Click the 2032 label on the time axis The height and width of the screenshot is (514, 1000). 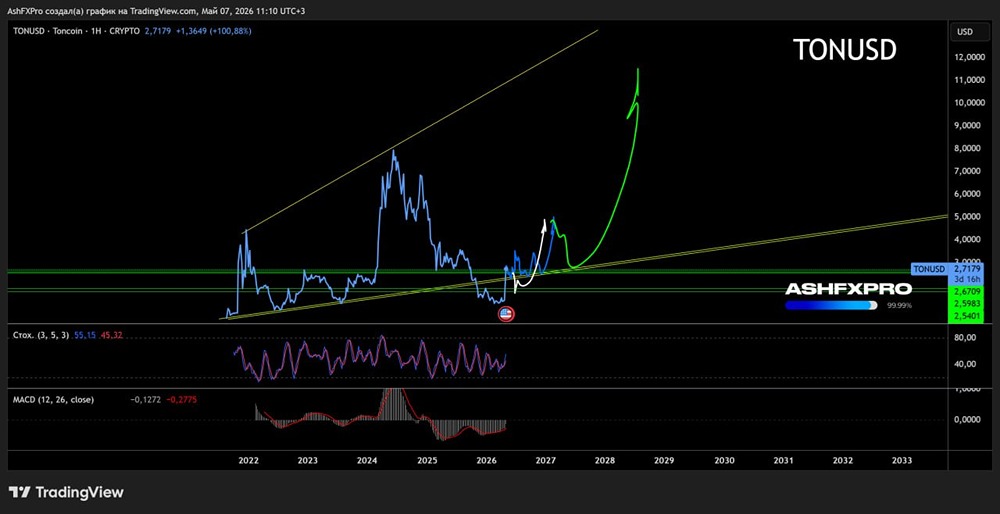pyautogui.click(x=842, y=460)
